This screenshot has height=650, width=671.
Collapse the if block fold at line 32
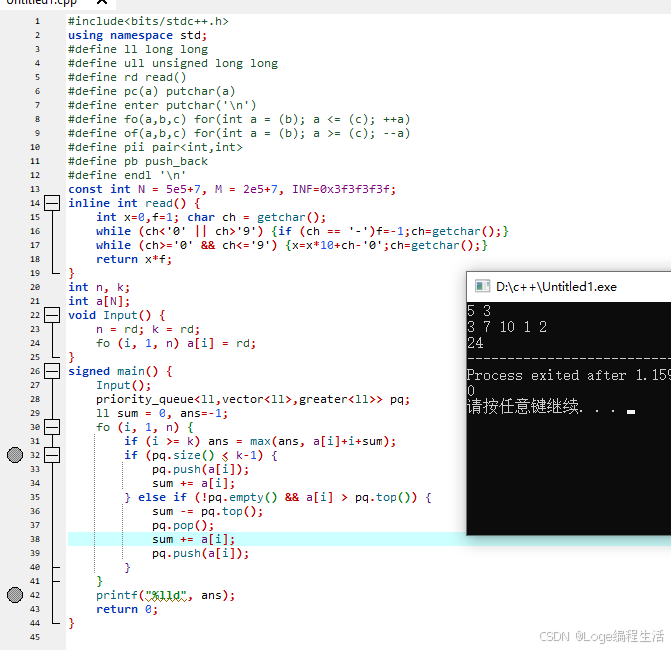pos(52,455)
